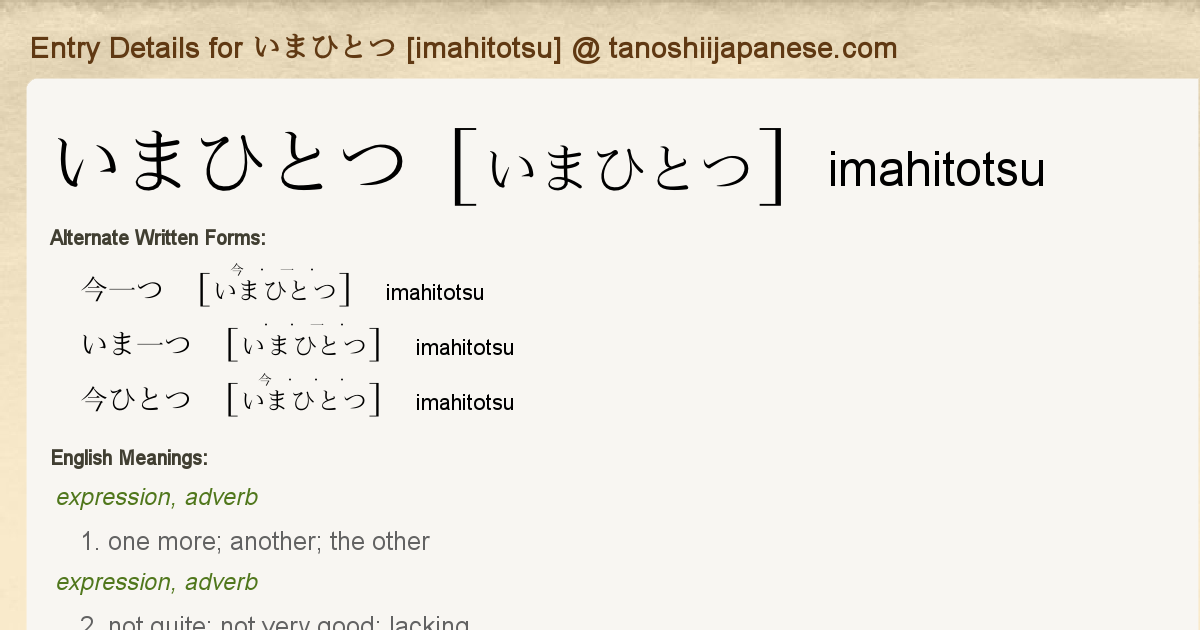
Task: Click the large romaji "imahitotsu"
Action: pyautogui.click(x=936, y=170)
